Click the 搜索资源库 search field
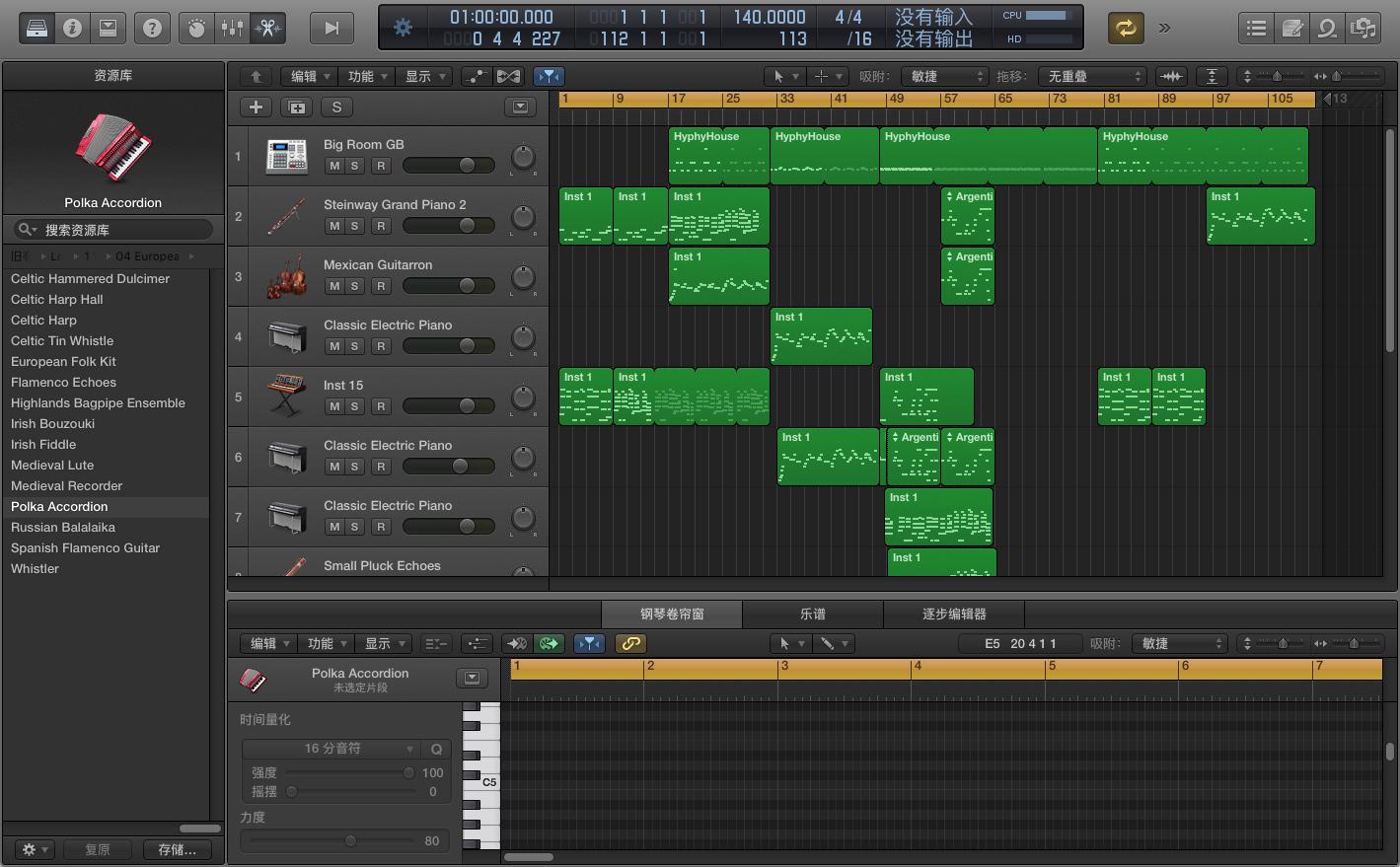The width and height of the screenshot is (1400, 867). [x=112, y=230]
